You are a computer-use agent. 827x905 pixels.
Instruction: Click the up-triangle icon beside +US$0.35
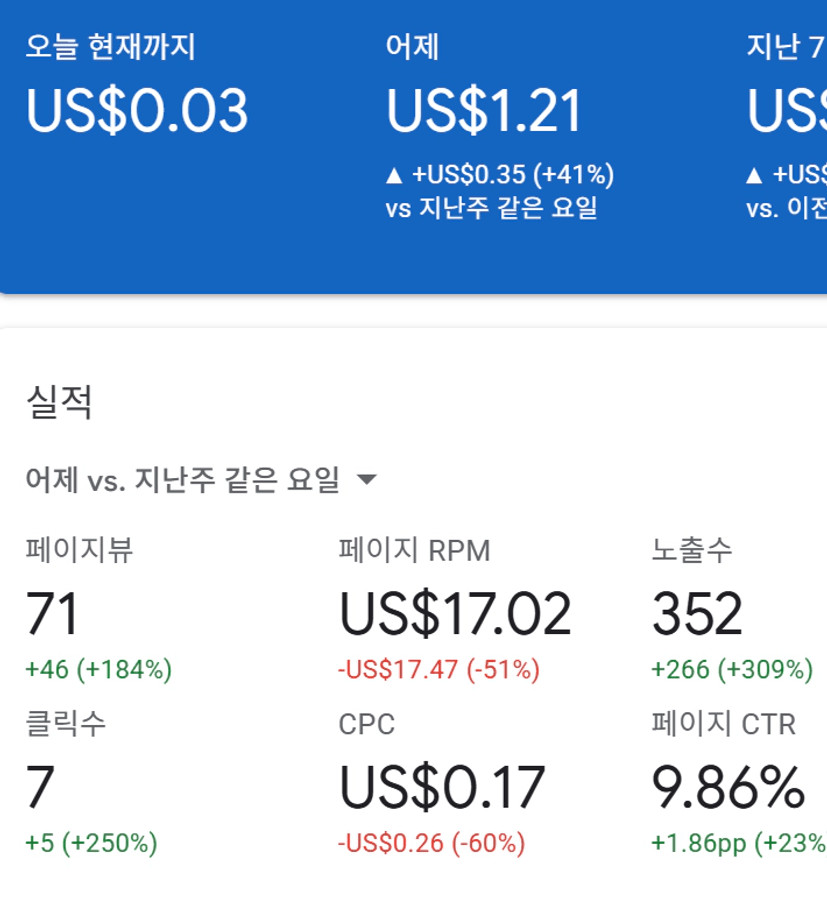pos(394,176)
